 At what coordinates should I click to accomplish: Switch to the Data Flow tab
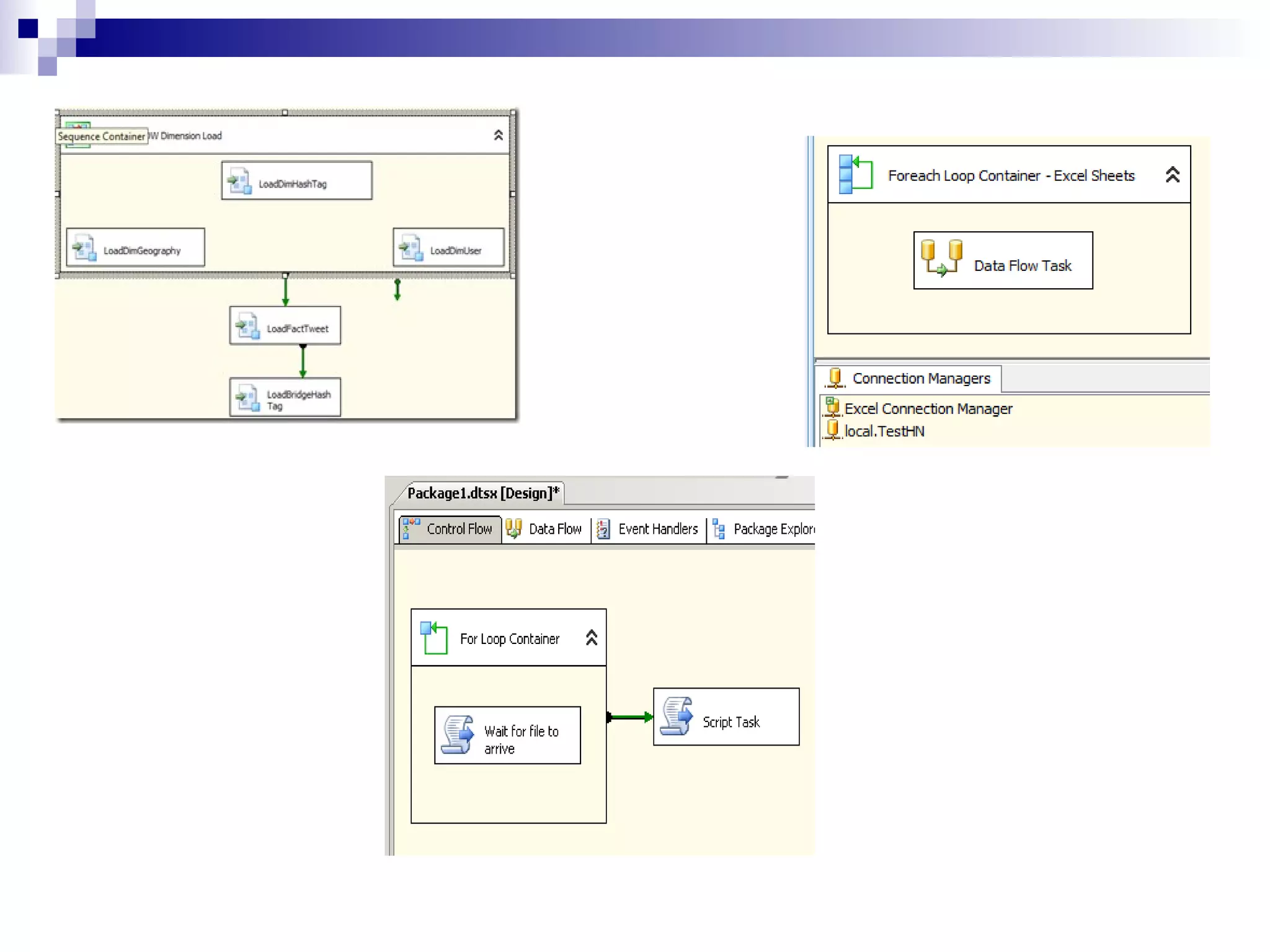click(x=546, y=529)
